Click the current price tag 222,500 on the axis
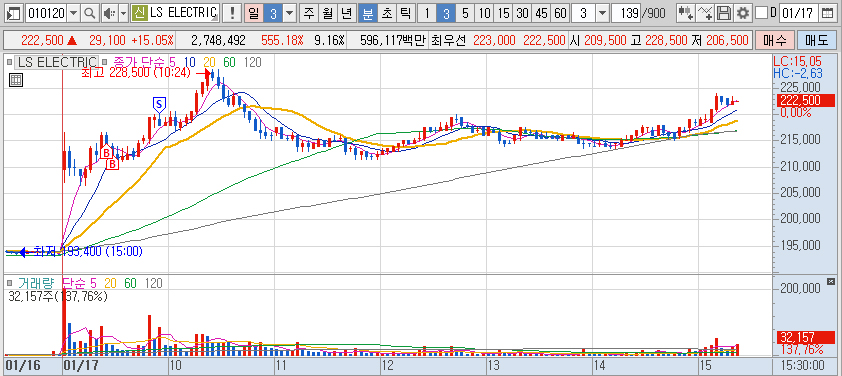This screenshot has width=842, height=376. pyautogui.click(x=806, y=100)
